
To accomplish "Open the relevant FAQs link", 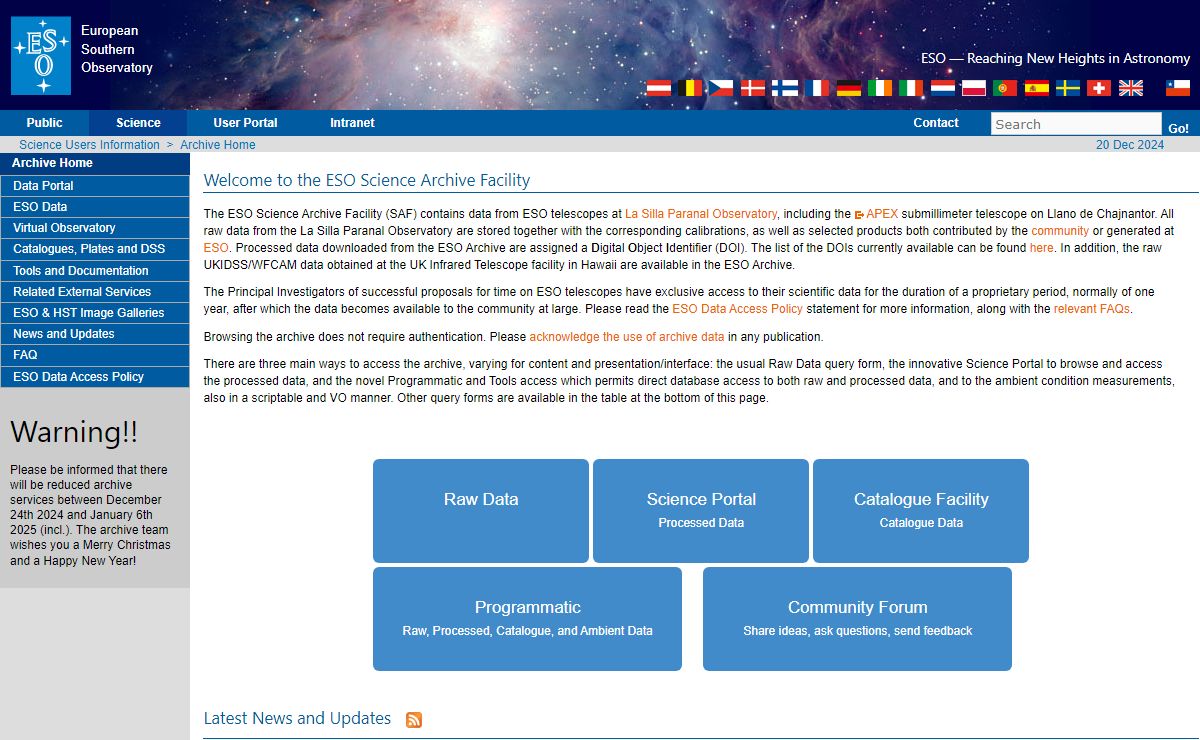I will point(1091,309).
